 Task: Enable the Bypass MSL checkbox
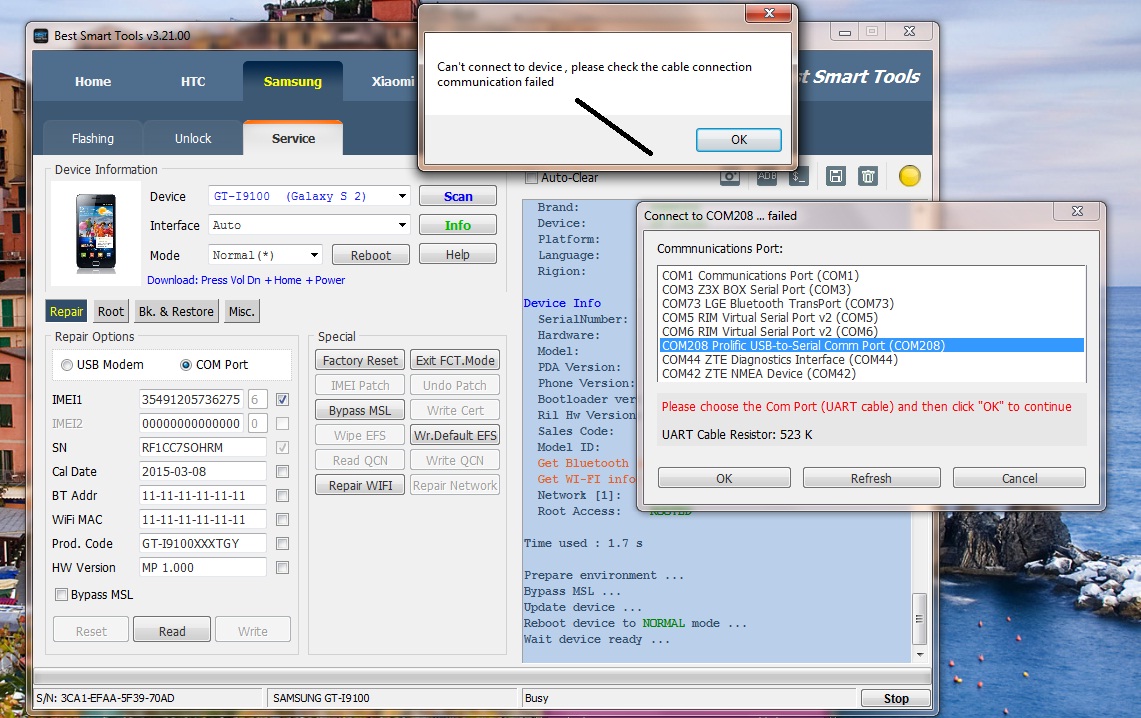coord(62,594)
